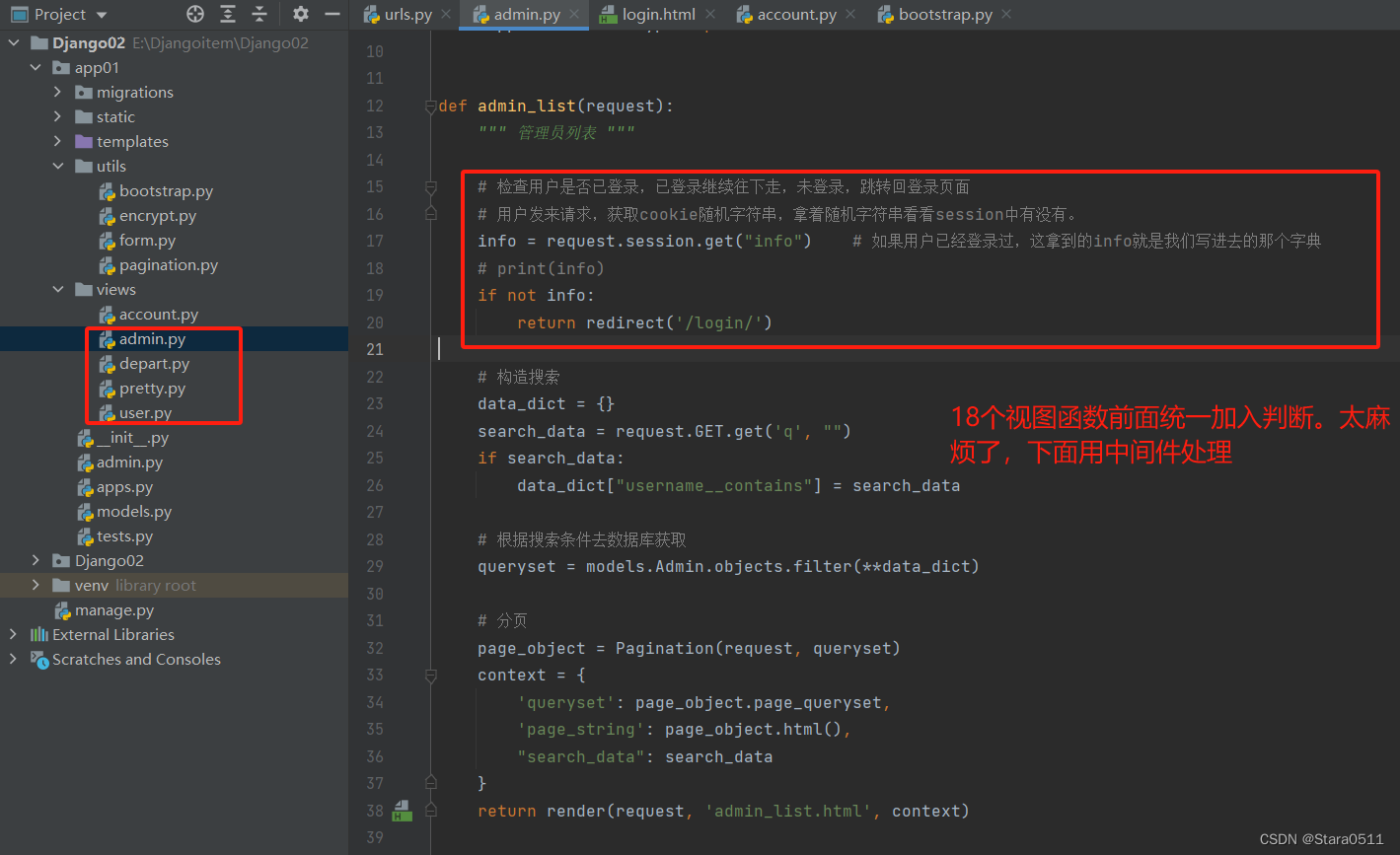Select apps.py in the project tree

click(124, 487)
